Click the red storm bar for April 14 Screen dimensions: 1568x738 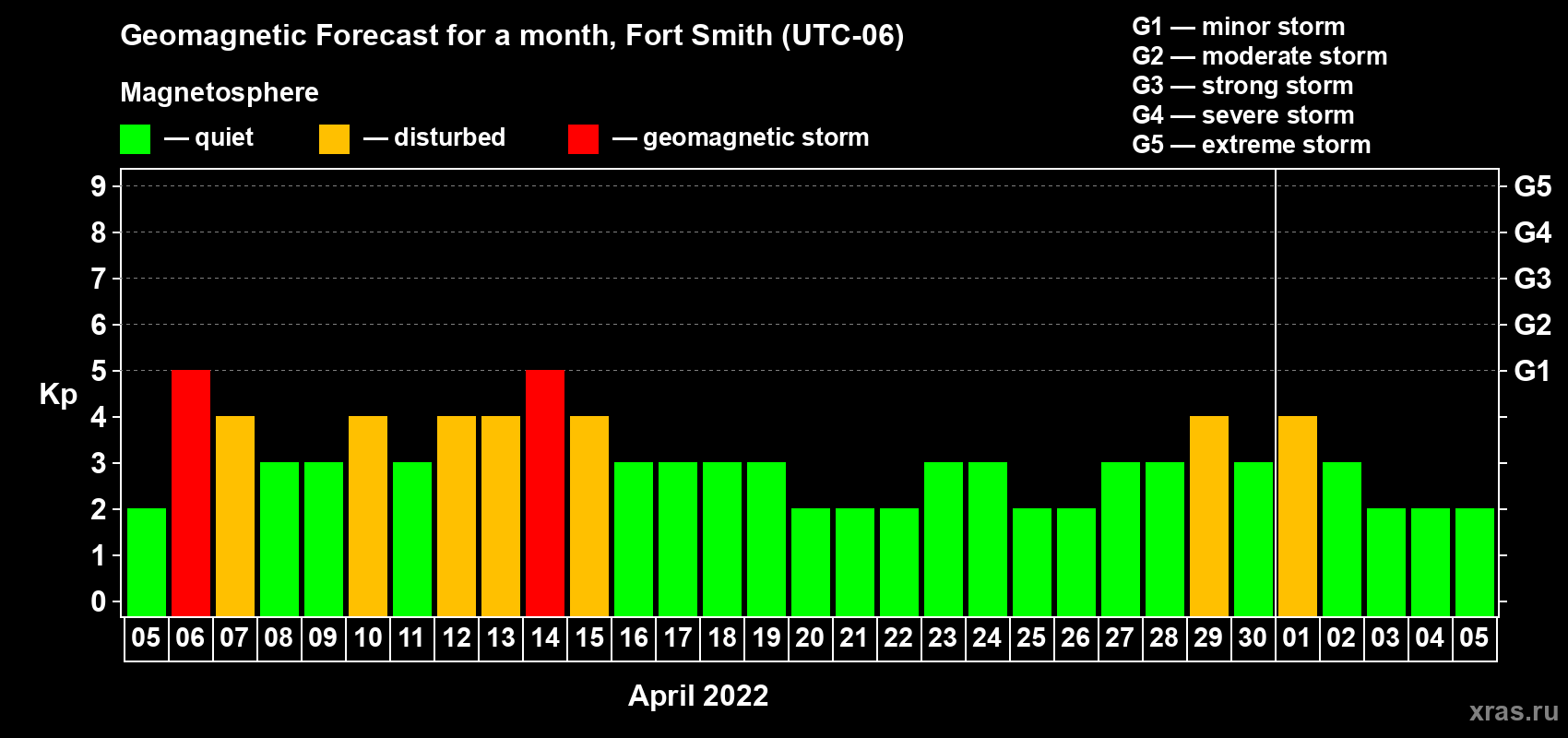coord(545,493)
